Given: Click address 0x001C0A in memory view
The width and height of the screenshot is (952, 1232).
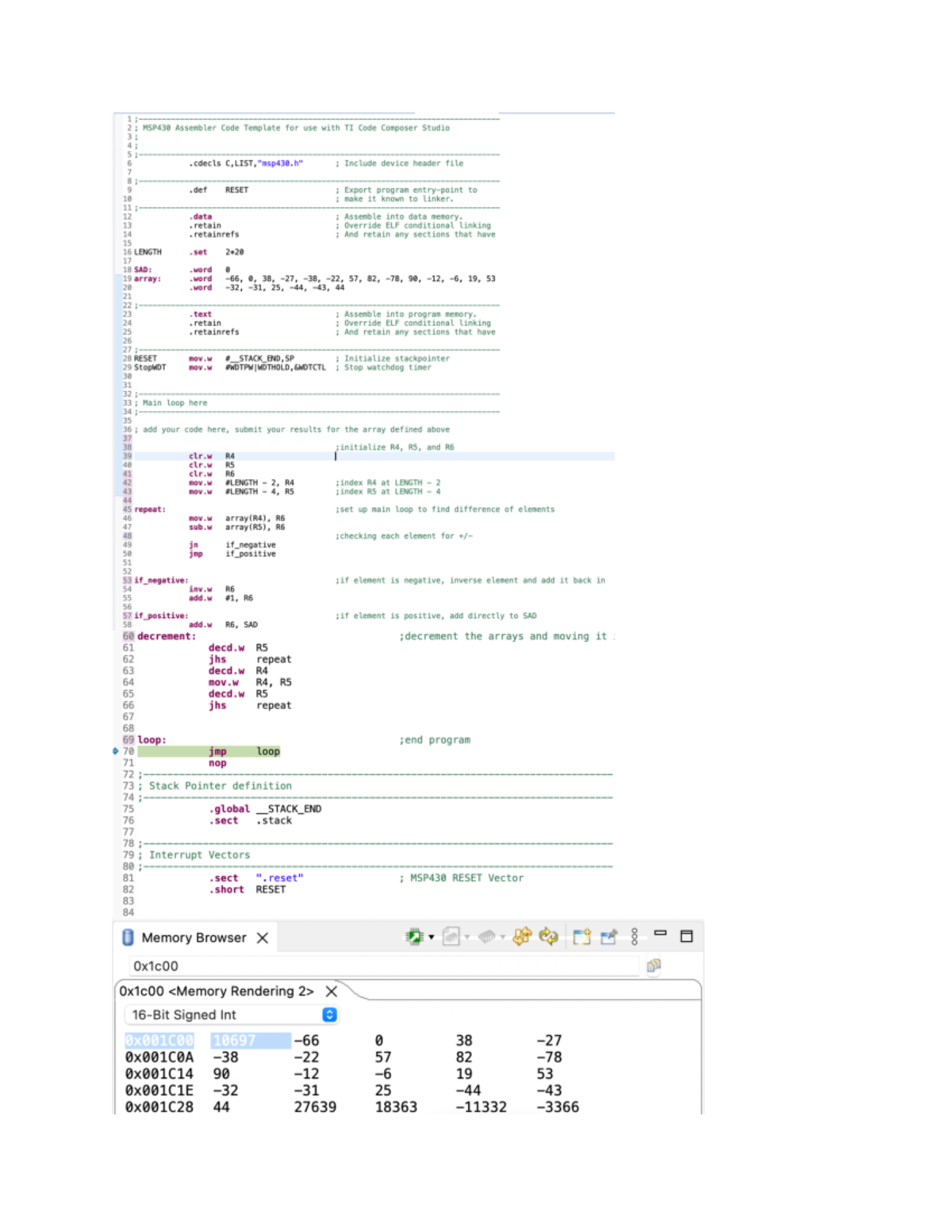Looking at the screenshot, I should [159, 1057].
